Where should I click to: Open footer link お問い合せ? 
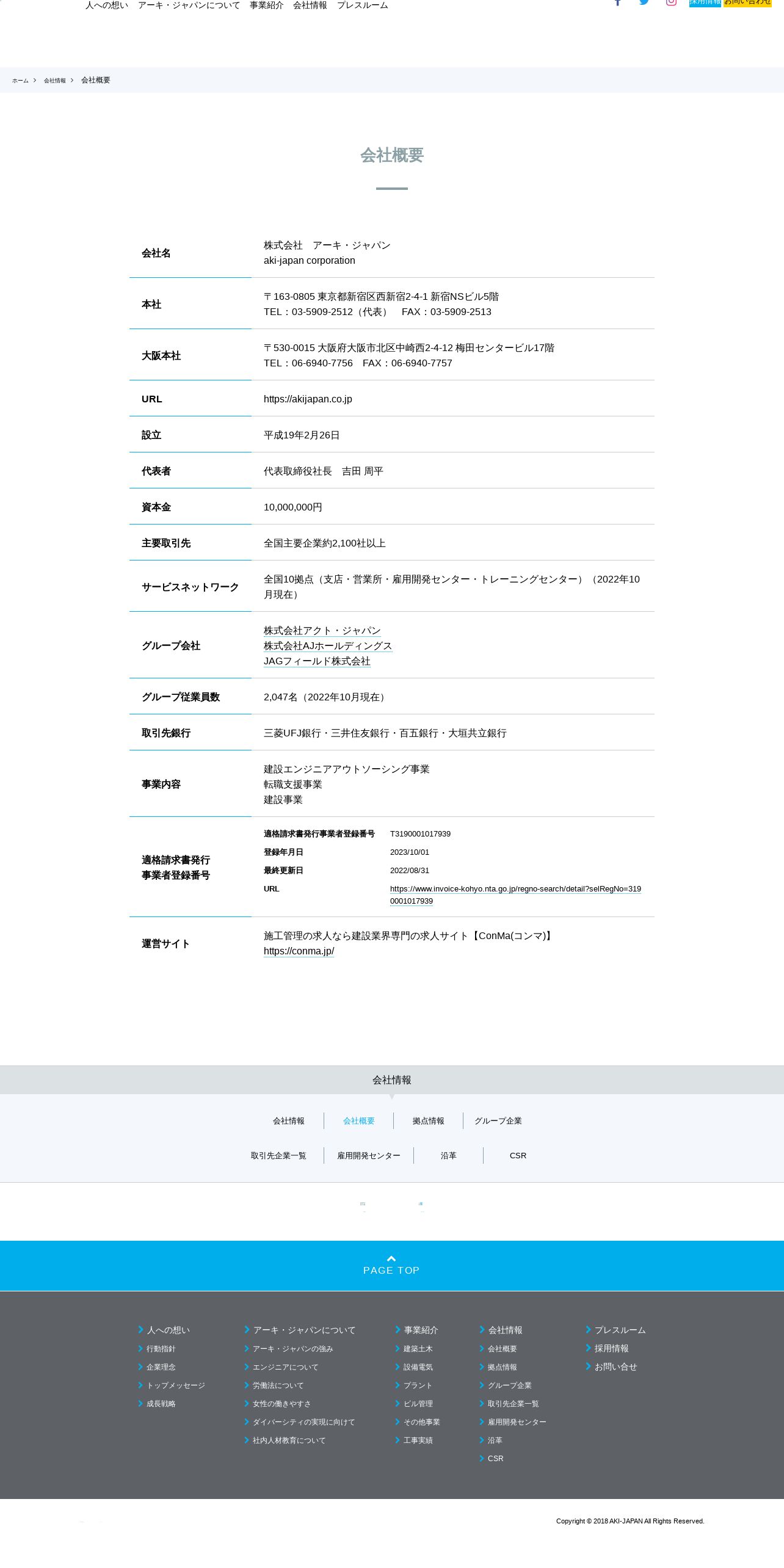[x=616, y=1367]
